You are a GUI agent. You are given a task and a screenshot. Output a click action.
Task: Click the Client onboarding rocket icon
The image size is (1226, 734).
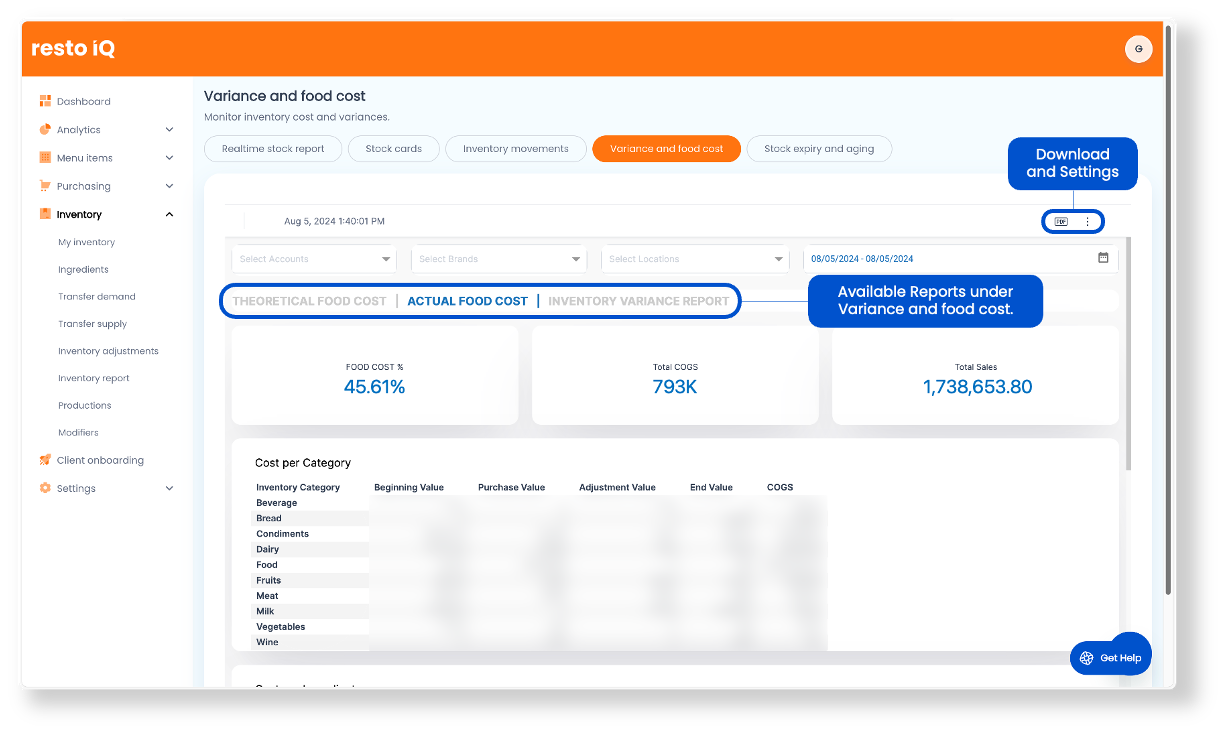point(45,460)
